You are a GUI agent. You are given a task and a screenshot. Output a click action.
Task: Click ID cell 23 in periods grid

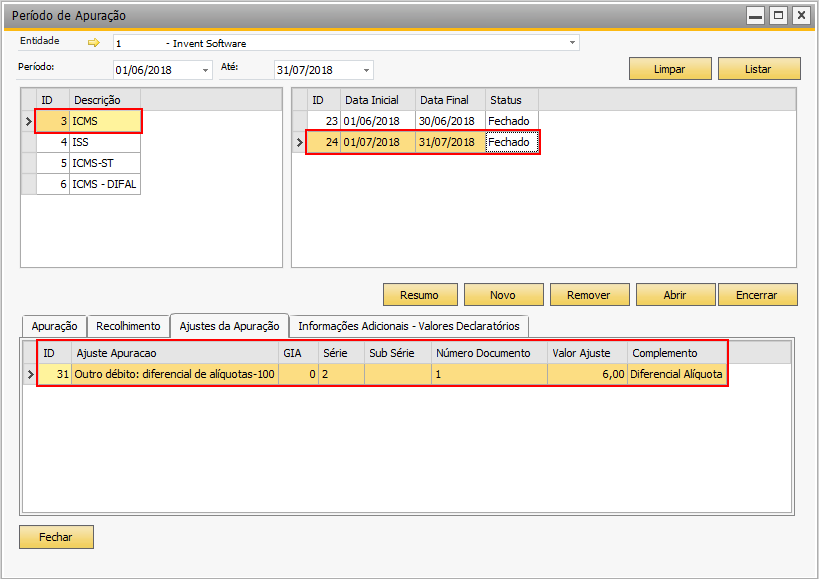tap(324, 121)
